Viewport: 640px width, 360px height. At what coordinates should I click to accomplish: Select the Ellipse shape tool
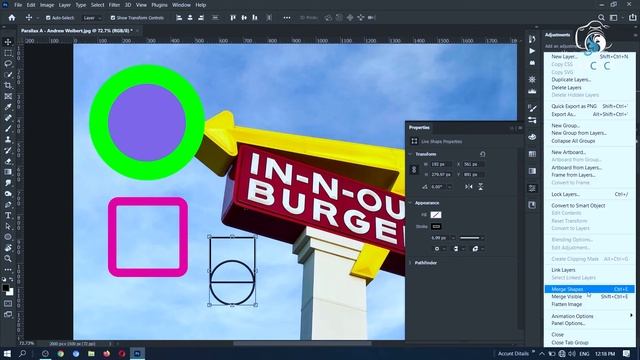(8, 237)
